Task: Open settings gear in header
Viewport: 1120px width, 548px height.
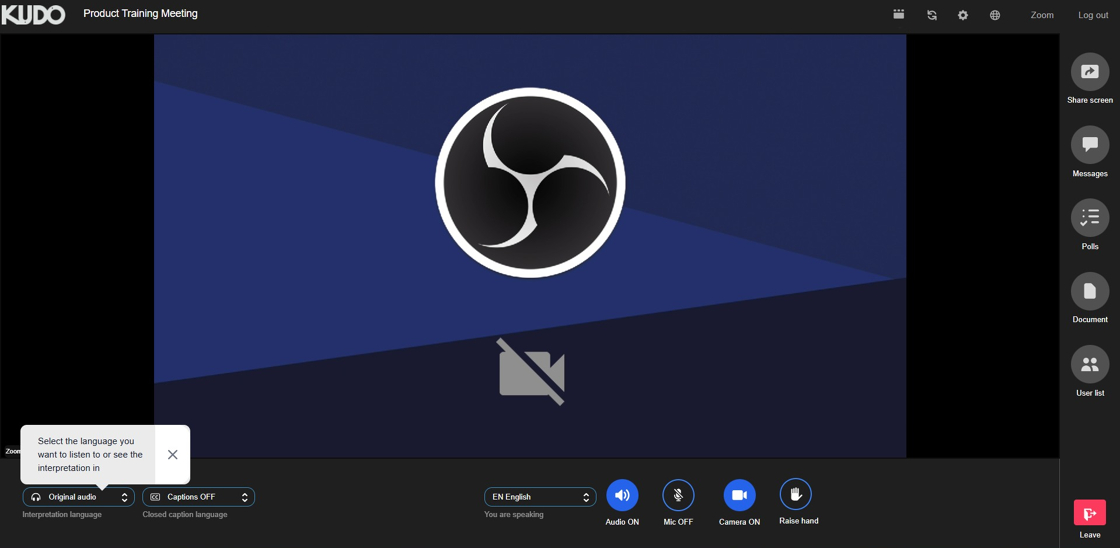Action: [x=963, y=15]
